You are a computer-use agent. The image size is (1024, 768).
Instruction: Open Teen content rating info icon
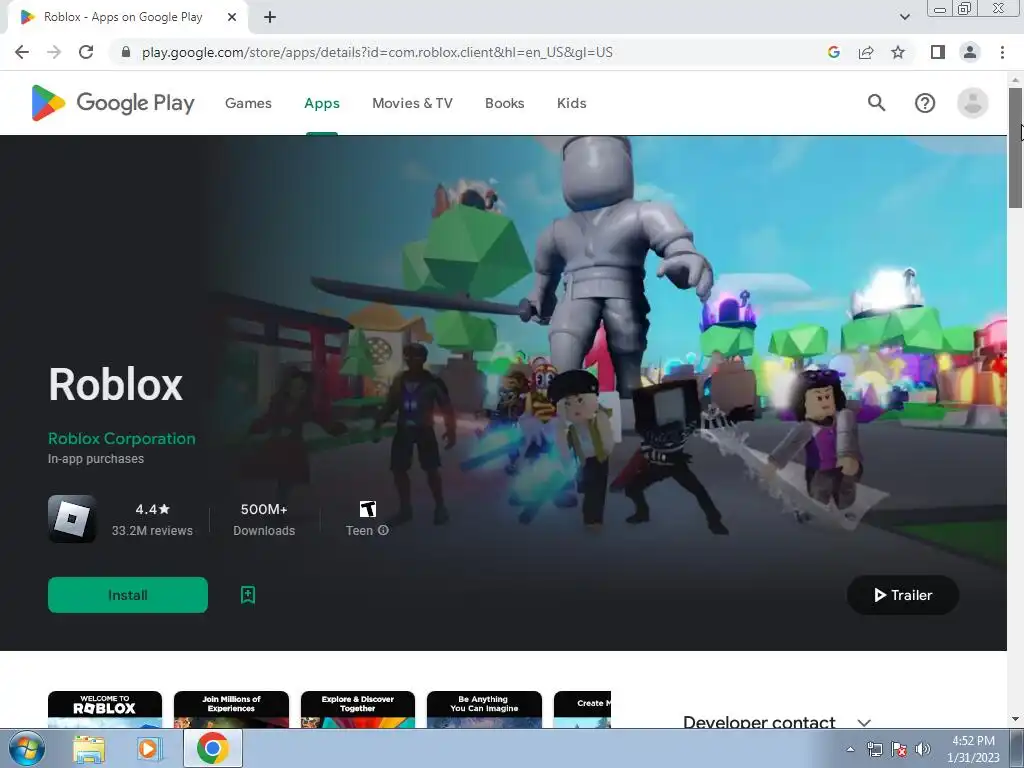[383, 530]
